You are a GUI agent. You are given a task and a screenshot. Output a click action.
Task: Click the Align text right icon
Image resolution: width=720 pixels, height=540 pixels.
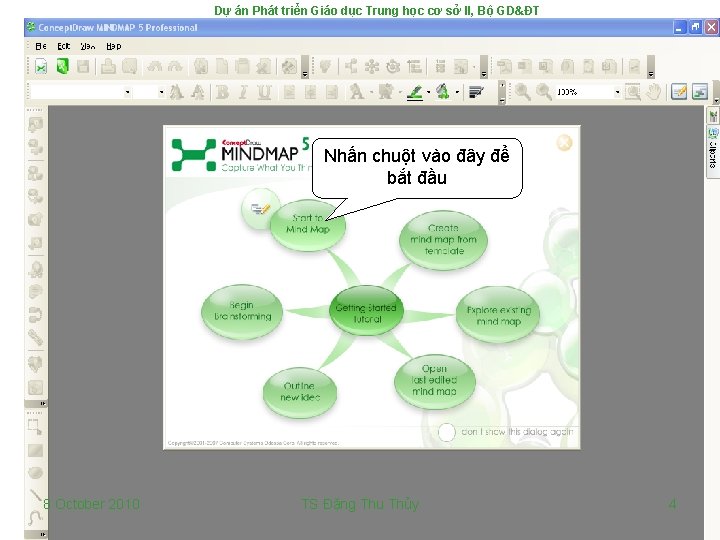point(332,92)
